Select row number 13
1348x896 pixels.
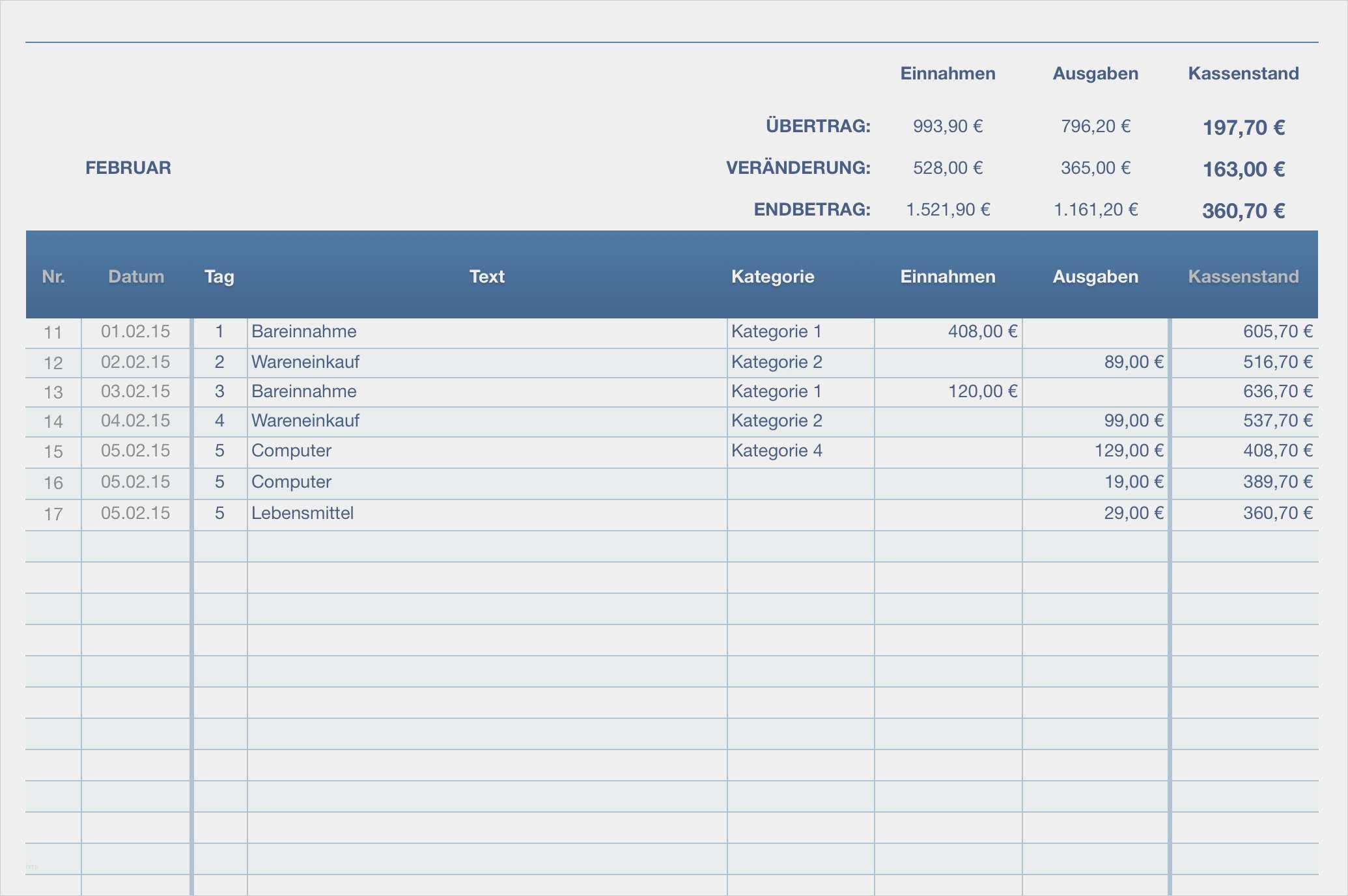(53, 393)
